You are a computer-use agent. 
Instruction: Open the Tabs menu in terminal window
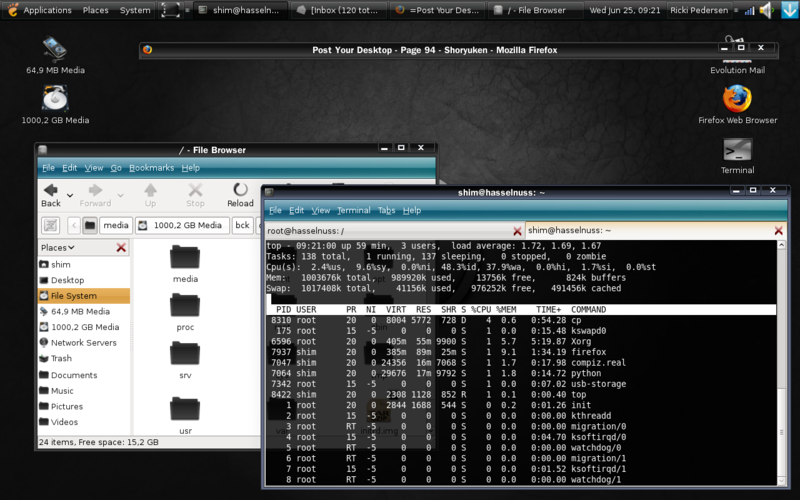[x=386, y=210]
